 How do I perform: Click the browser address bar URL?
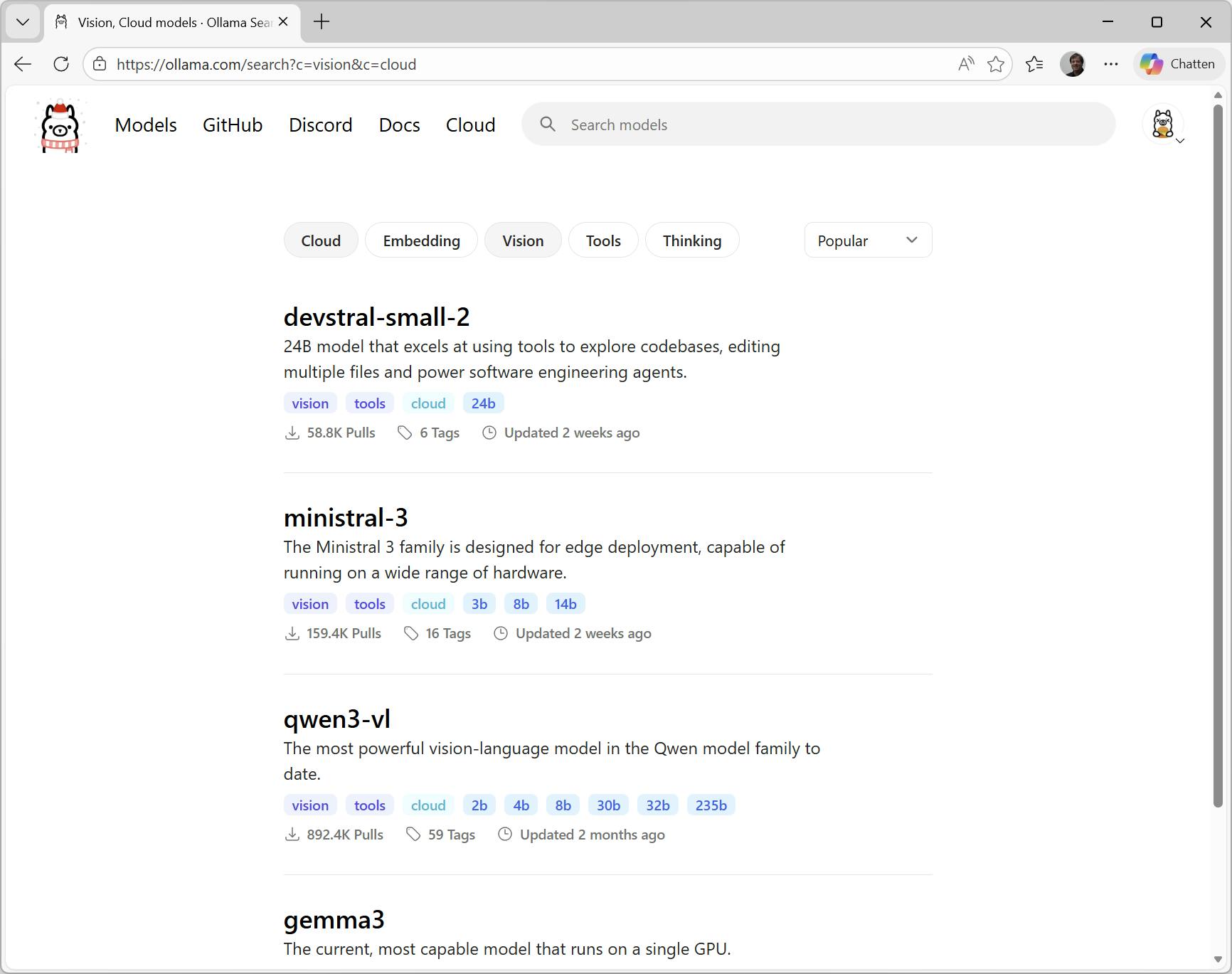point(267,64)
